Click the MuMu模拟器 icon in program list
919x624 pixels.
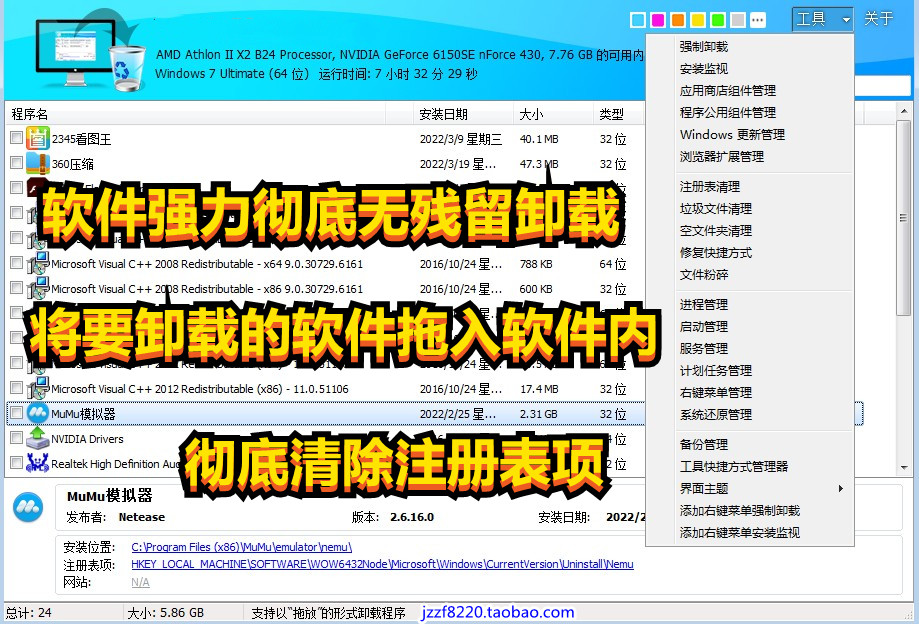coord(38,412)
